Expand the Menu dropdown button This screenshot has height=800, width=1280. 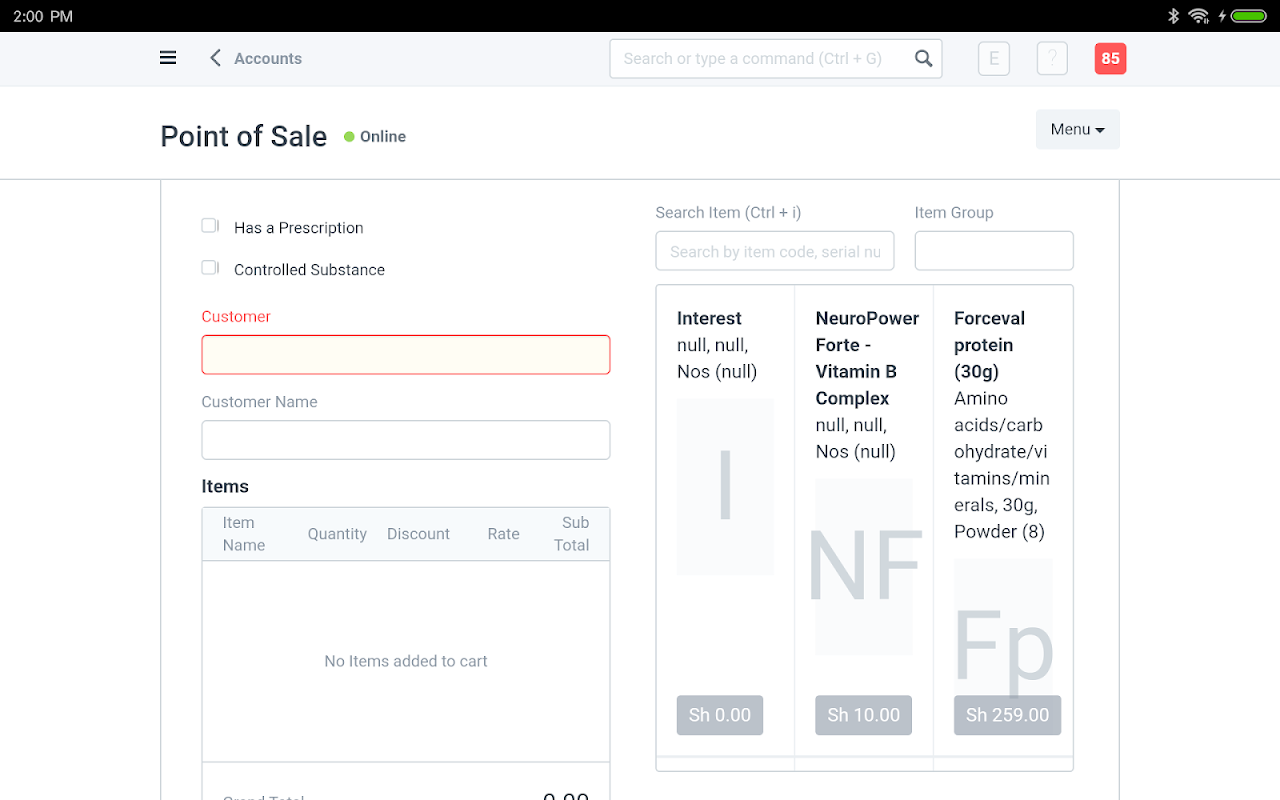pos(1077,129)
